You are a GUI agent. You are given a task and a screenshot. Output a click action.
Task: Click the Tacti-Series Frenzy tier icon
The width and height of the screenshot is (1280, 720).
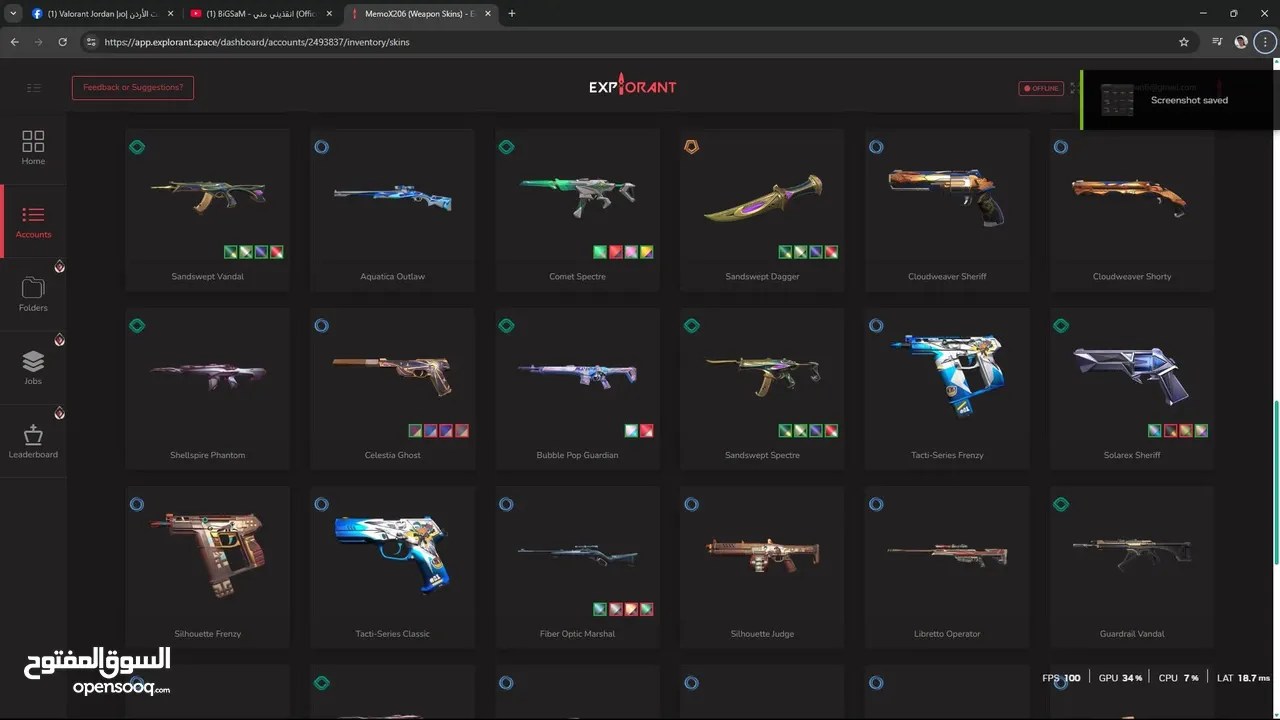[876, 326]
